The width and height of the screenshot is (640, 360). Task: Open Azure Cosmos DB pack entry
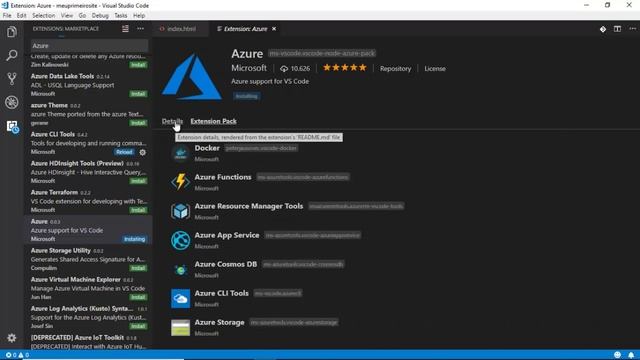point(226,264)
